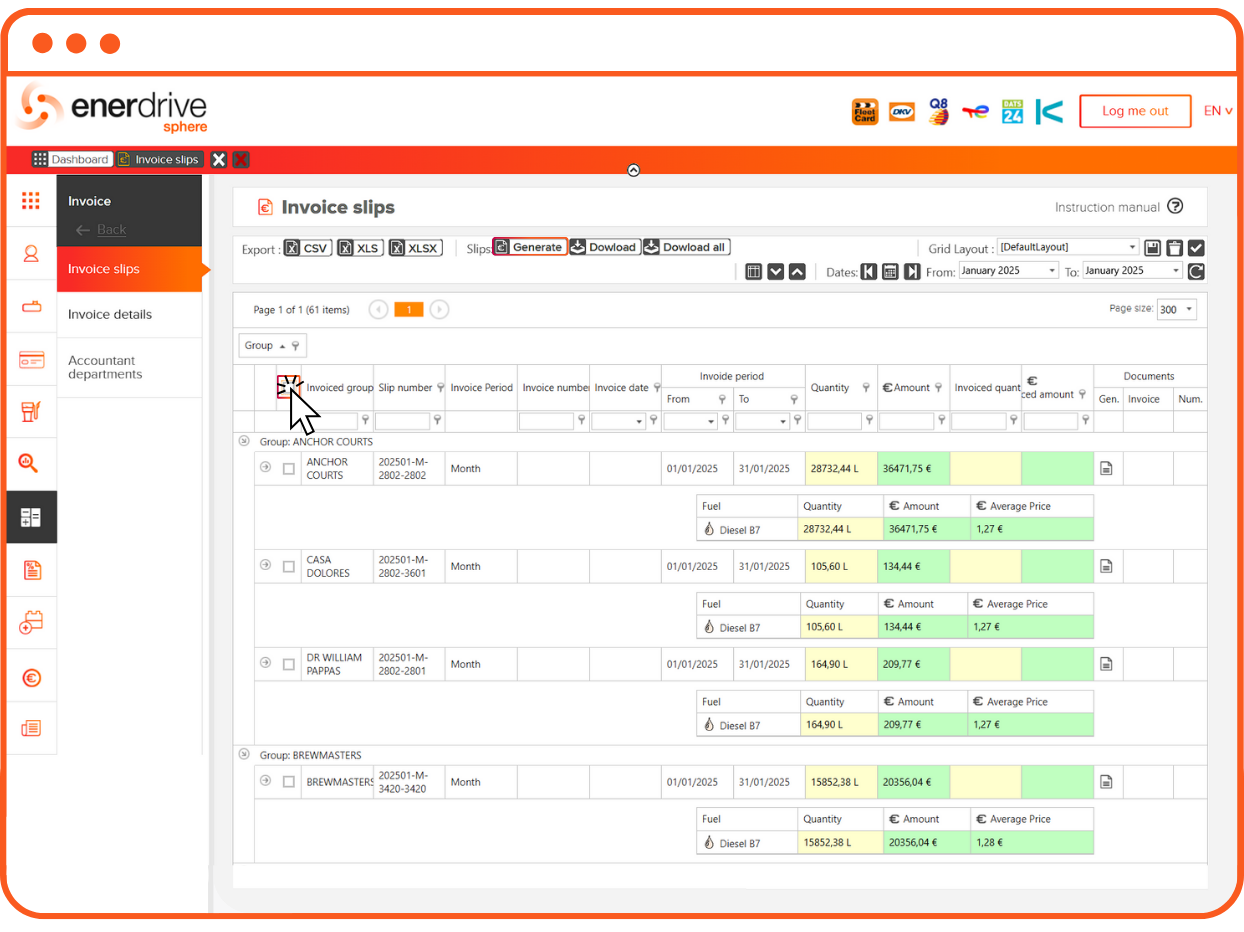Open document icon for ANCHOR COURTS row

pos(1106,468)
